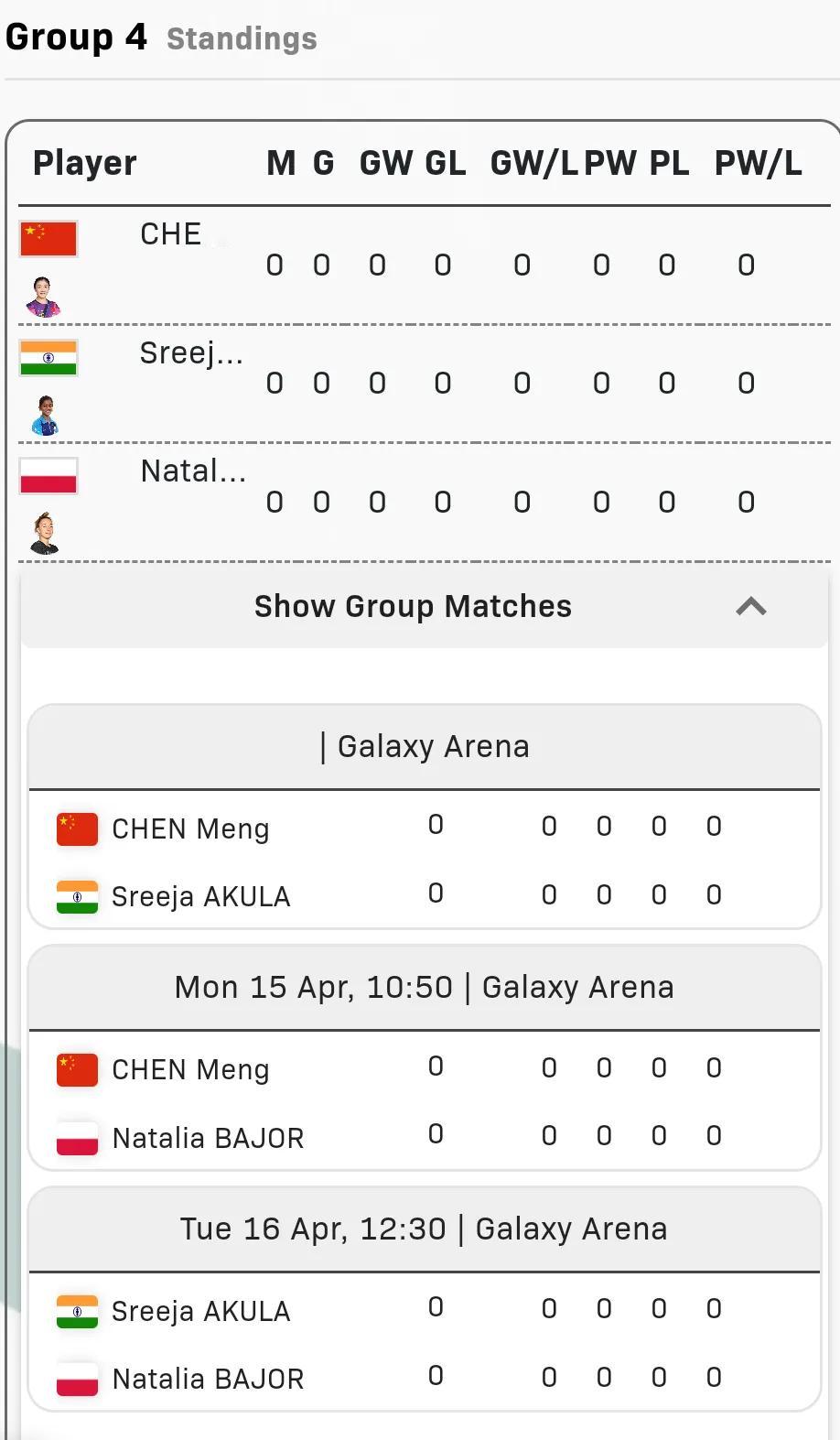The image size is (840, 1440).
Task: Open Chinese player's avatar photo
Action: point(43,297)
